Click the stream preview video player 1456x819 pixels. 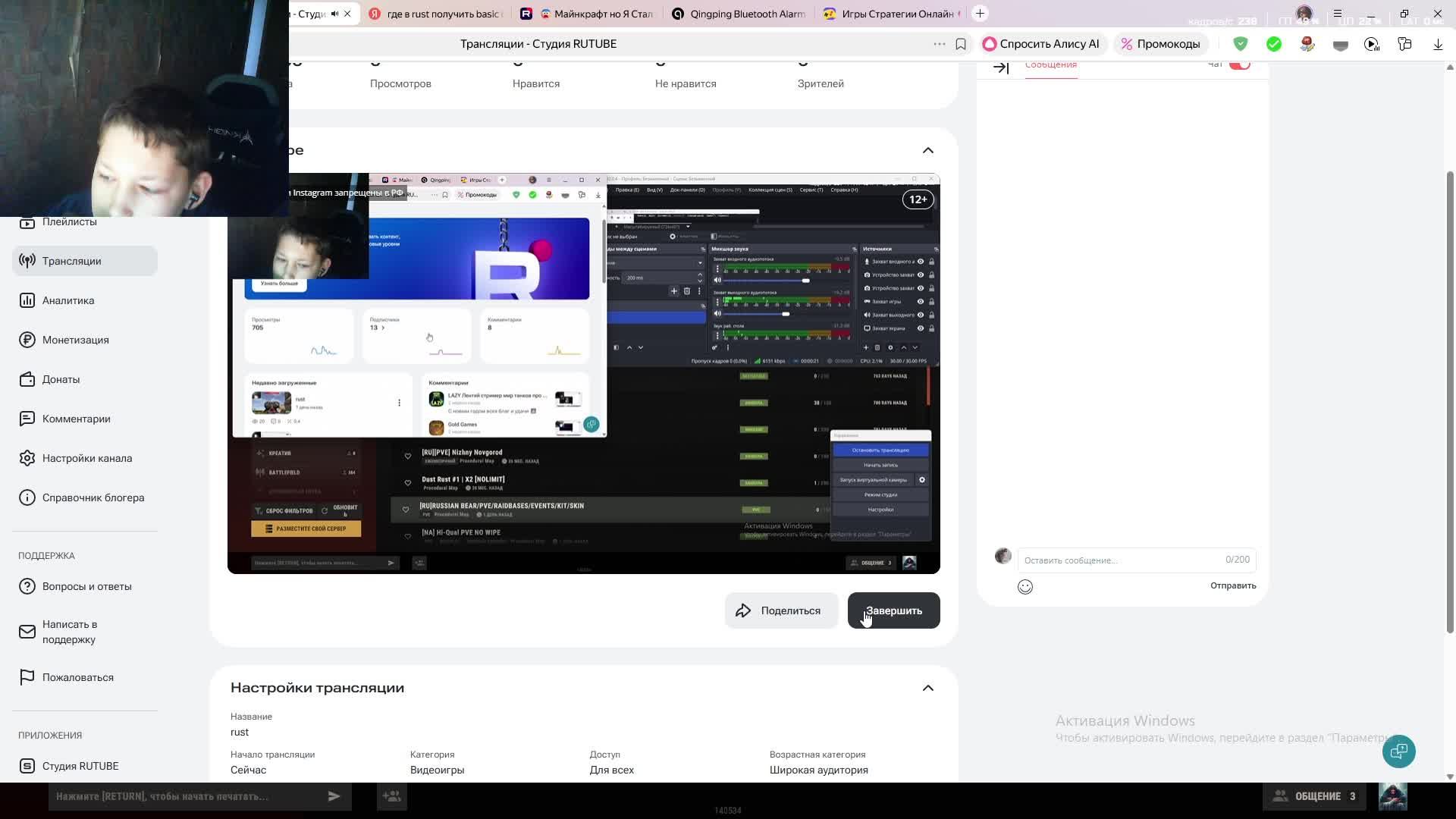tap(584, 373)
